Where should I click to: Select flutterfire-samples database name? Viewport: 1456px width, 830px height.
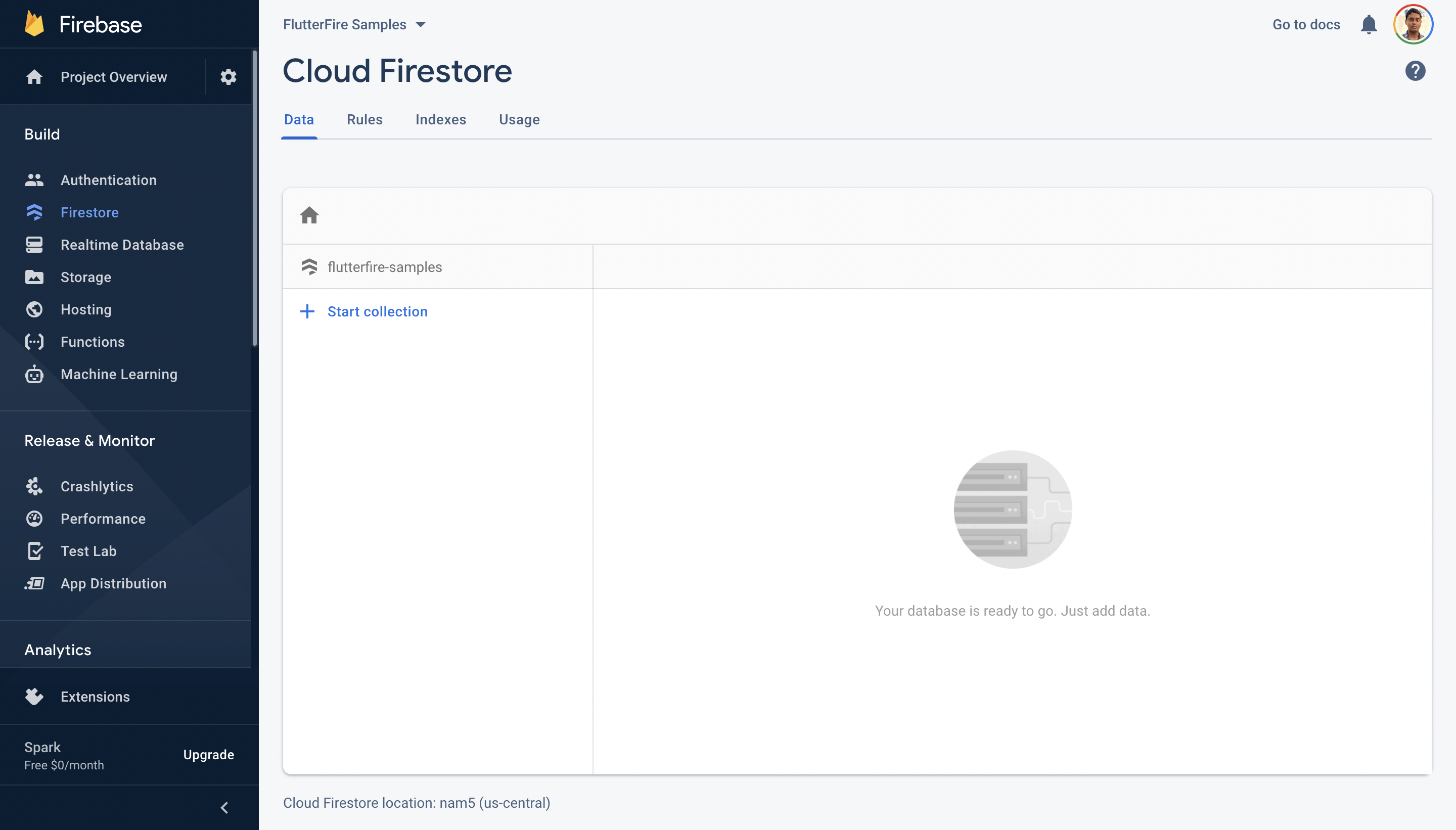[x=385, y=267]
